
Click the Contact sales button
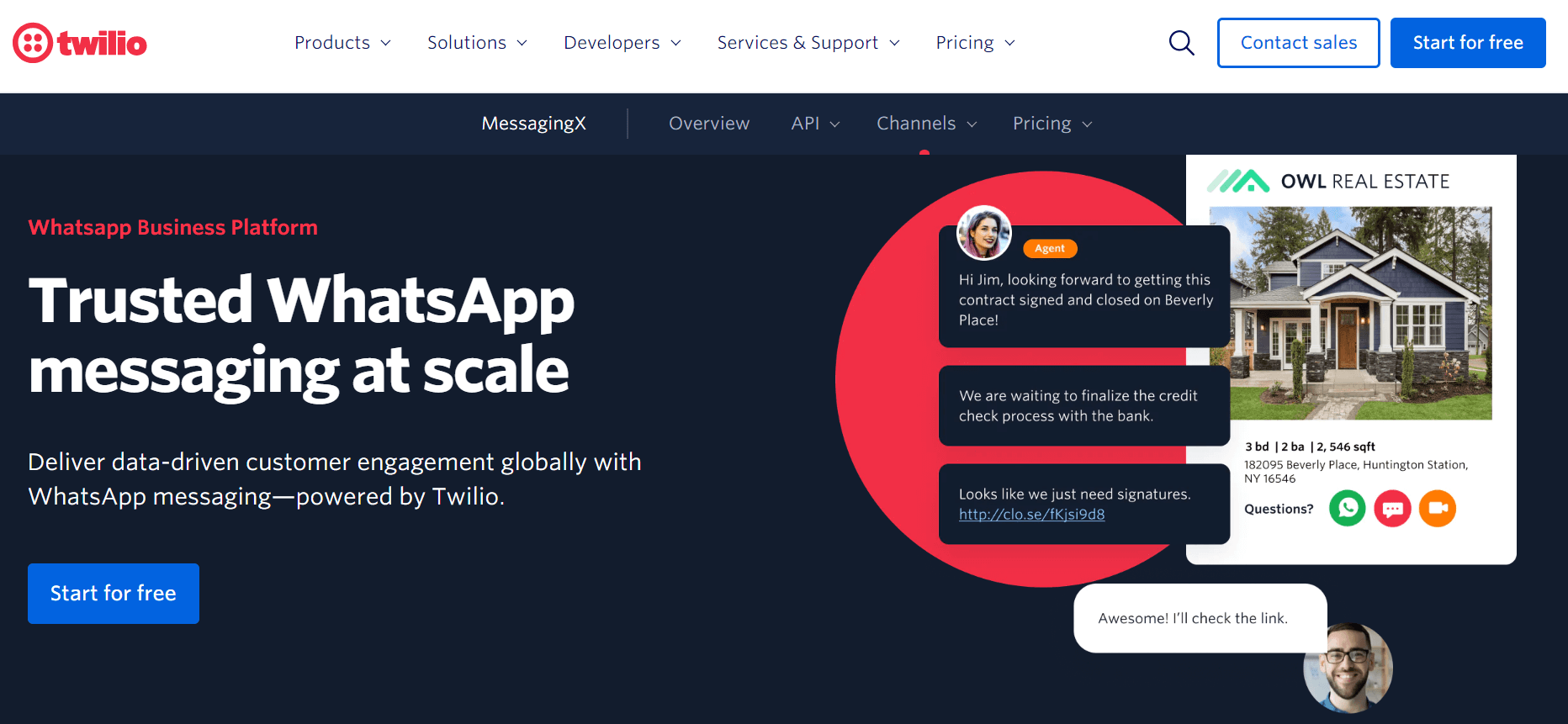pyautogui.click(x=1298, y=43)
